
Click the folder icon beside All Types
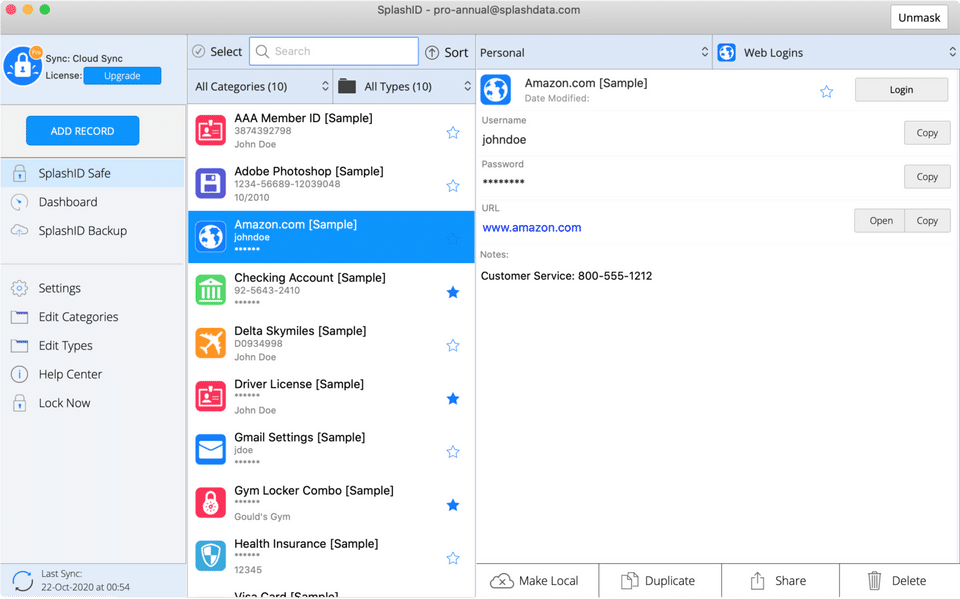(347, 86)
